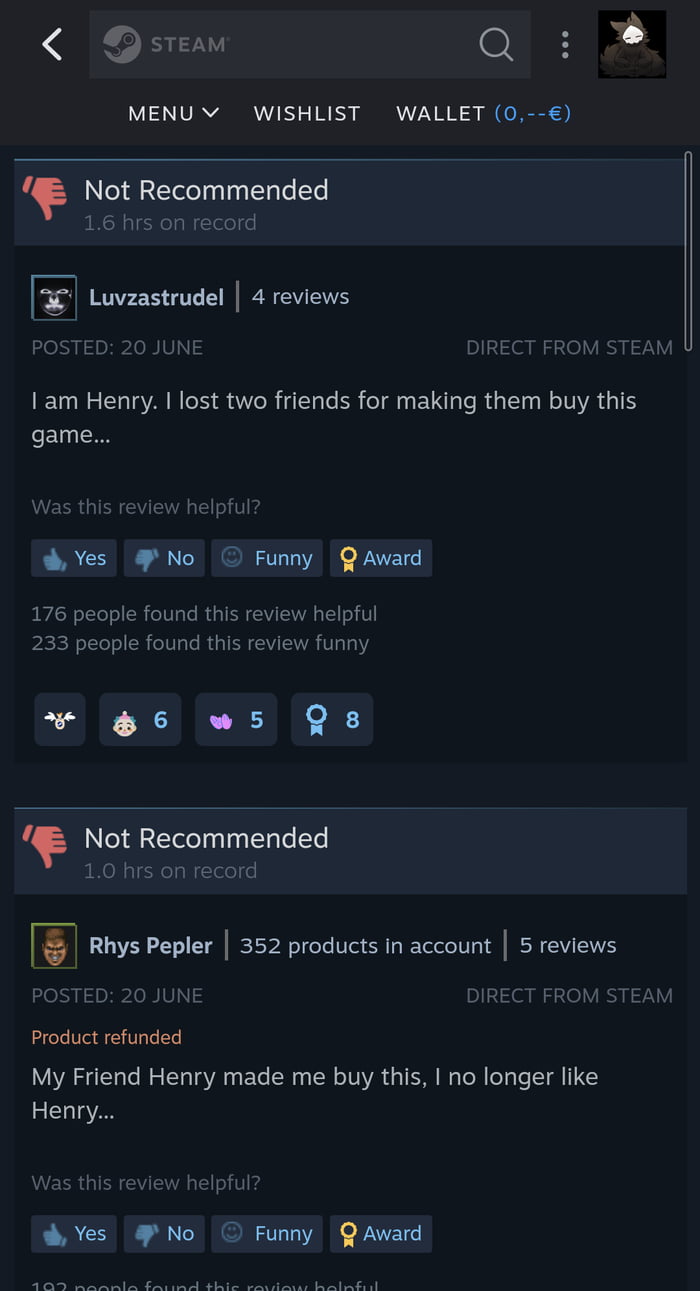Click the ribbon award with count 8
This screenshot has width=700, height=1291.
(x=332, y=720)
